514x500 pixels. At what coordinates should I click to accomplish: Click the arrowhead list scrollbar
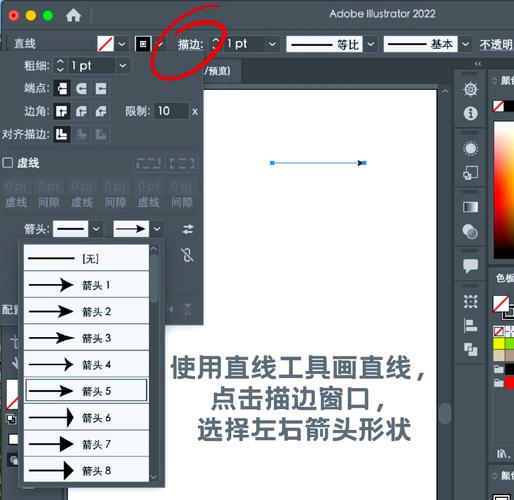(x=154, y=278)
